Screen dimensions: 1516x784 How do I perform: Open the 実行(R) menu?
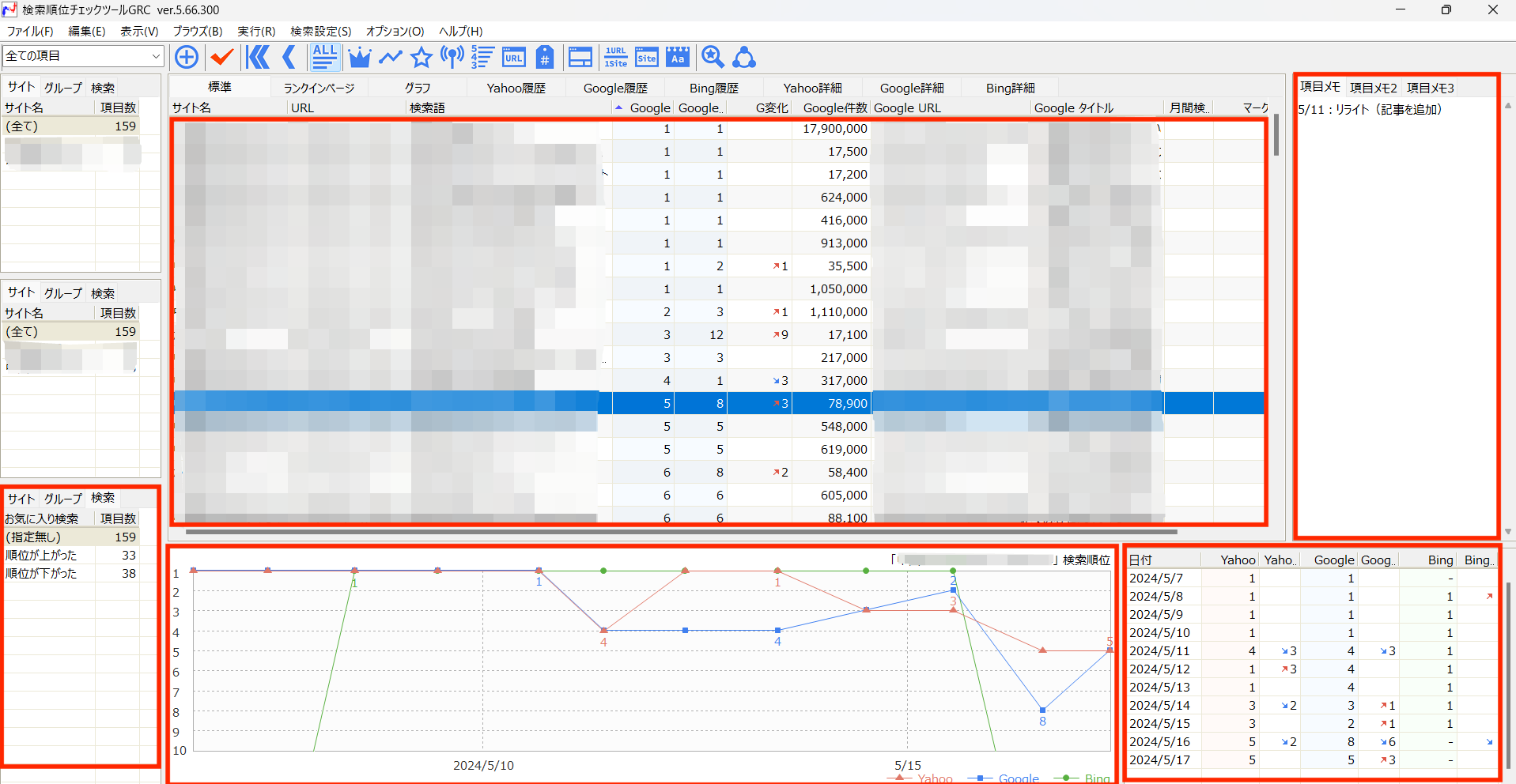256,31
